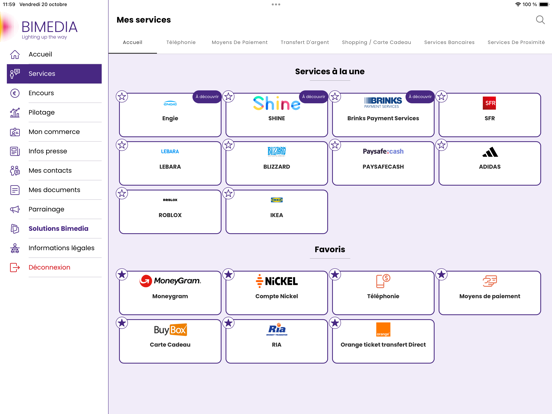Click the BuyBox logo
552x414 pixels.
point(170,330)
